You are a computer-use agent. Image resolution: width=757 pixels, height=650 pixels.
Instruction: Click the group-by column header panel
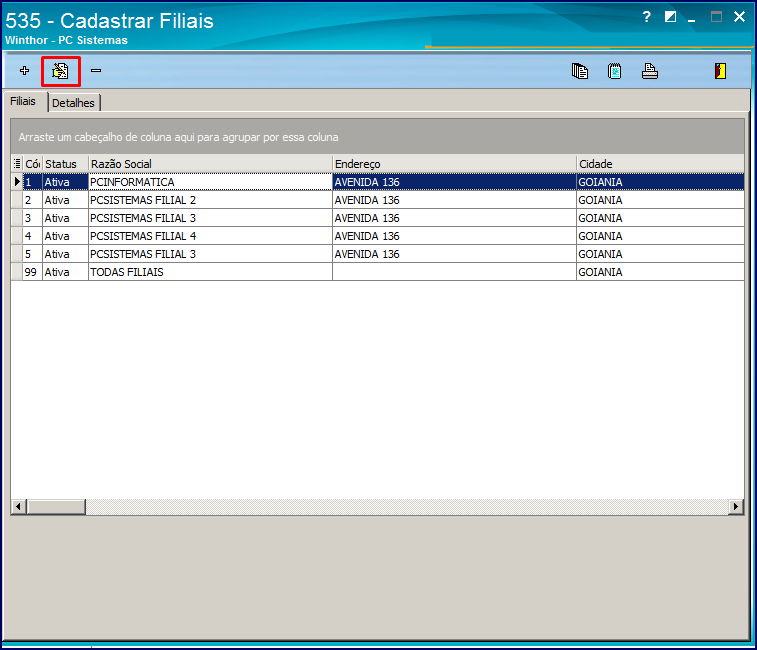point(378,137)
